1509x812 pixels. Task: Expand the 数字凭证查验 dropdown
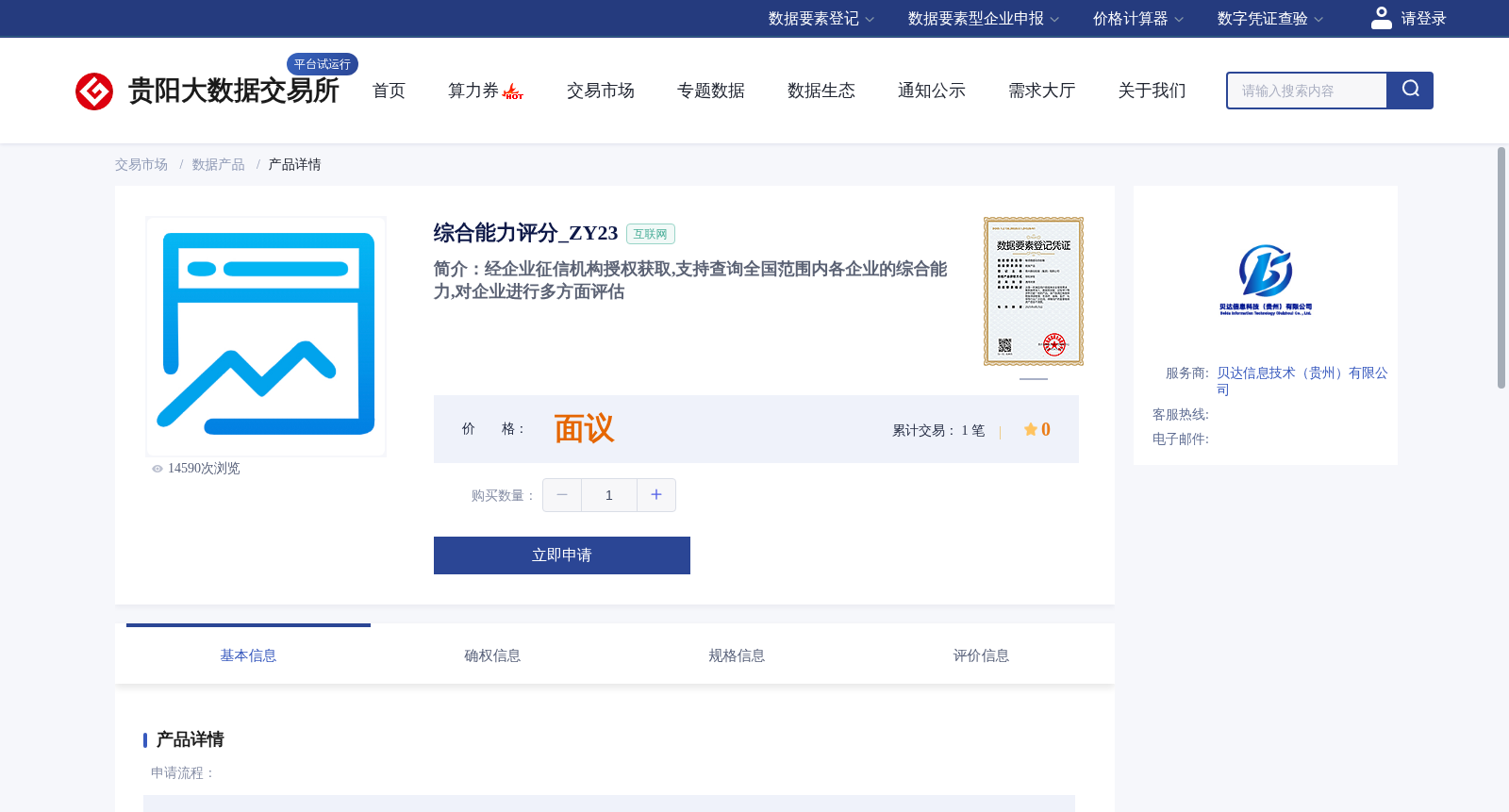(1270, 19)
